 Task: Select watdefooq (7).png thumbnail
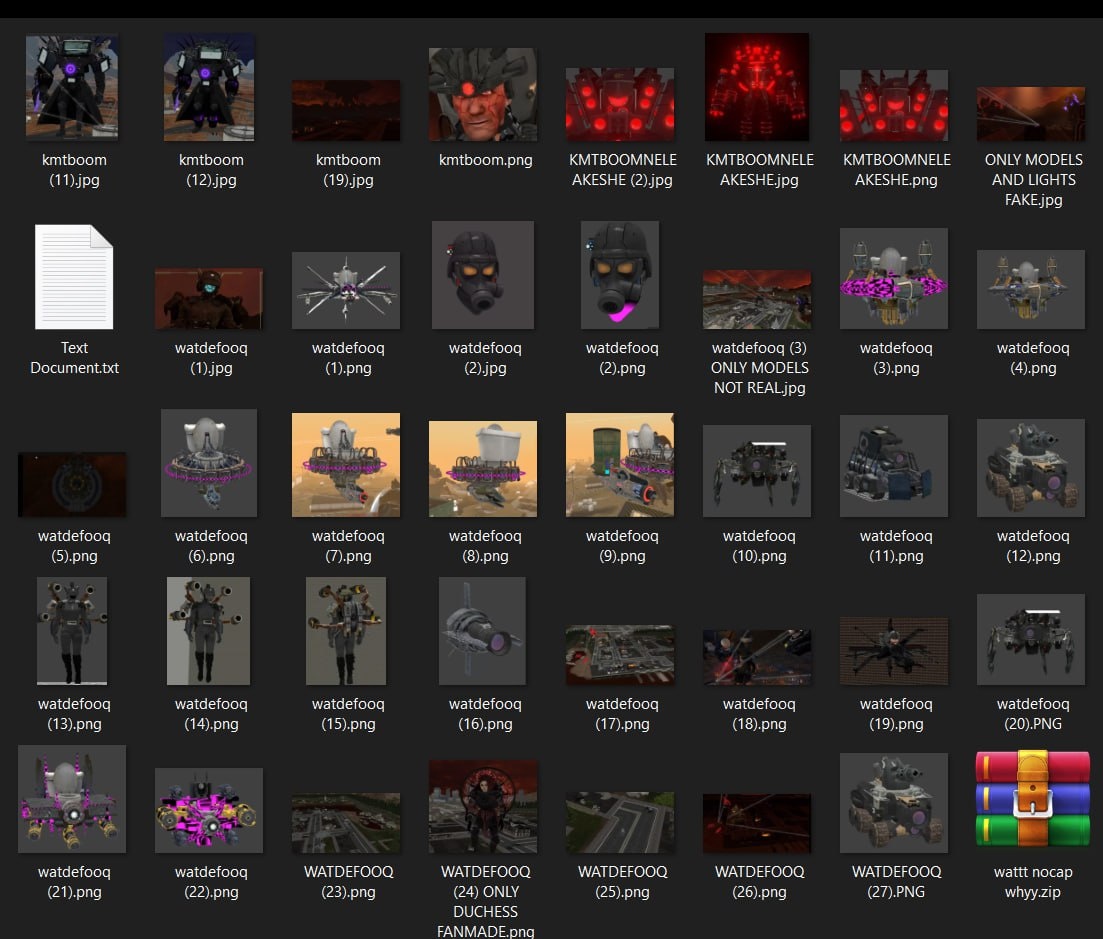click(346, 465)
